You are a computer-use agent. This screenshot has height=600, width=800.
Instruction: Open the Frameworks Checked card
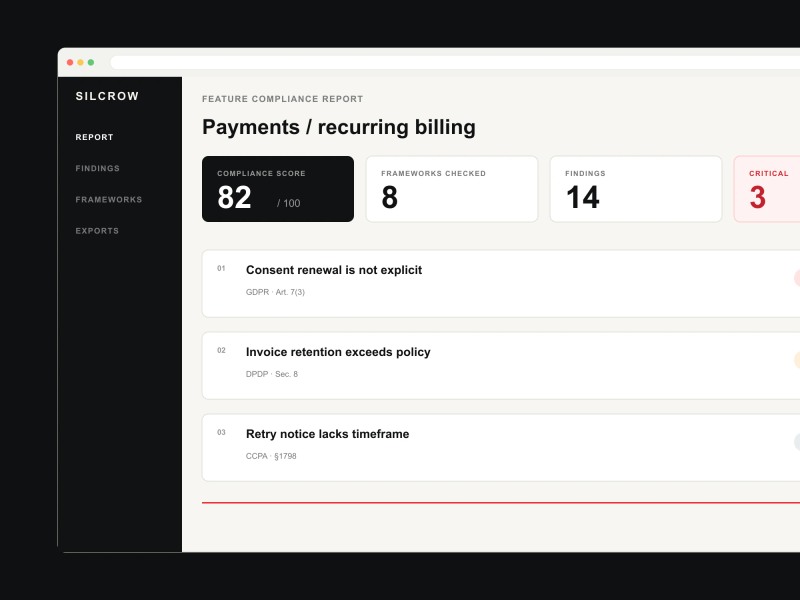click(452, 189)
